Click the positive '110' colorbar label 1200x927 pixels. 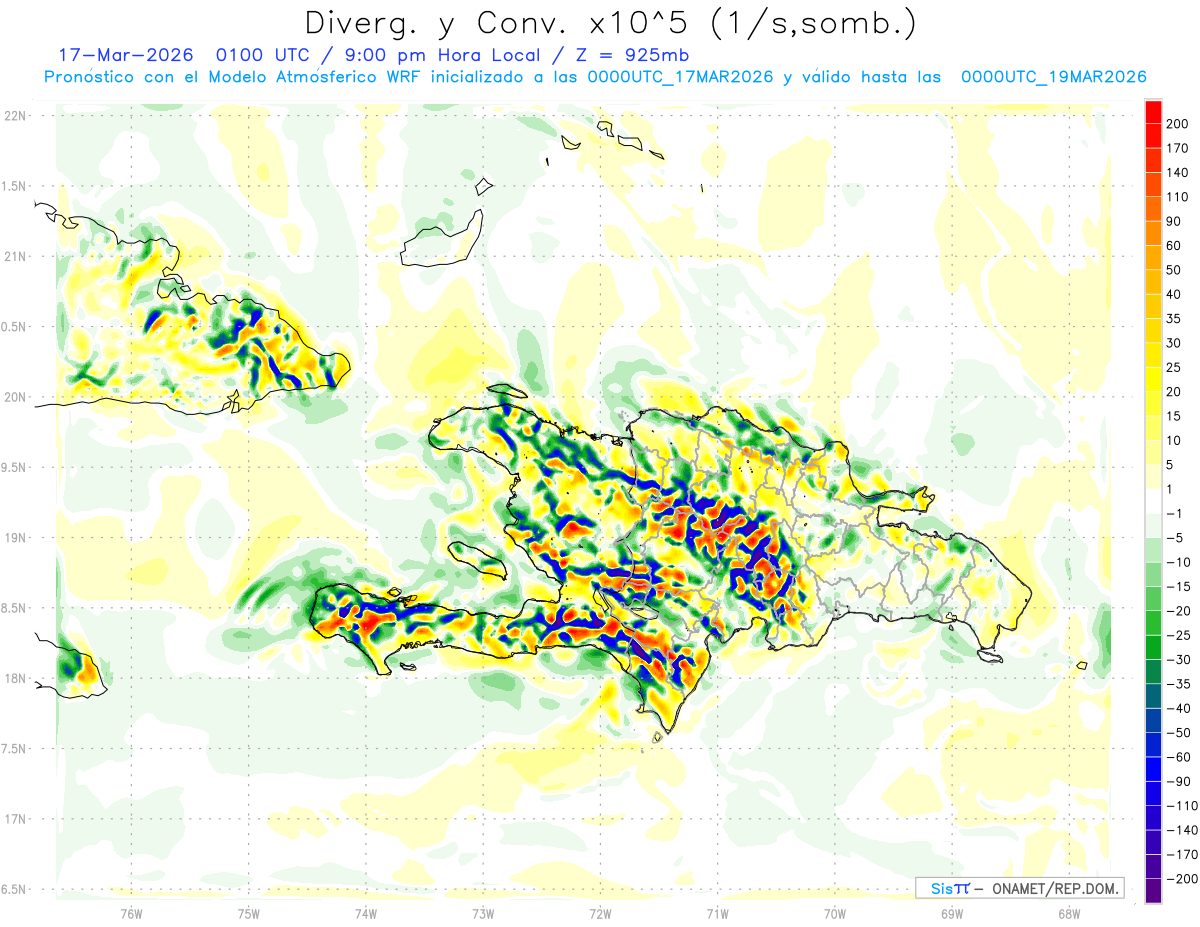(x=1177, y=197)
